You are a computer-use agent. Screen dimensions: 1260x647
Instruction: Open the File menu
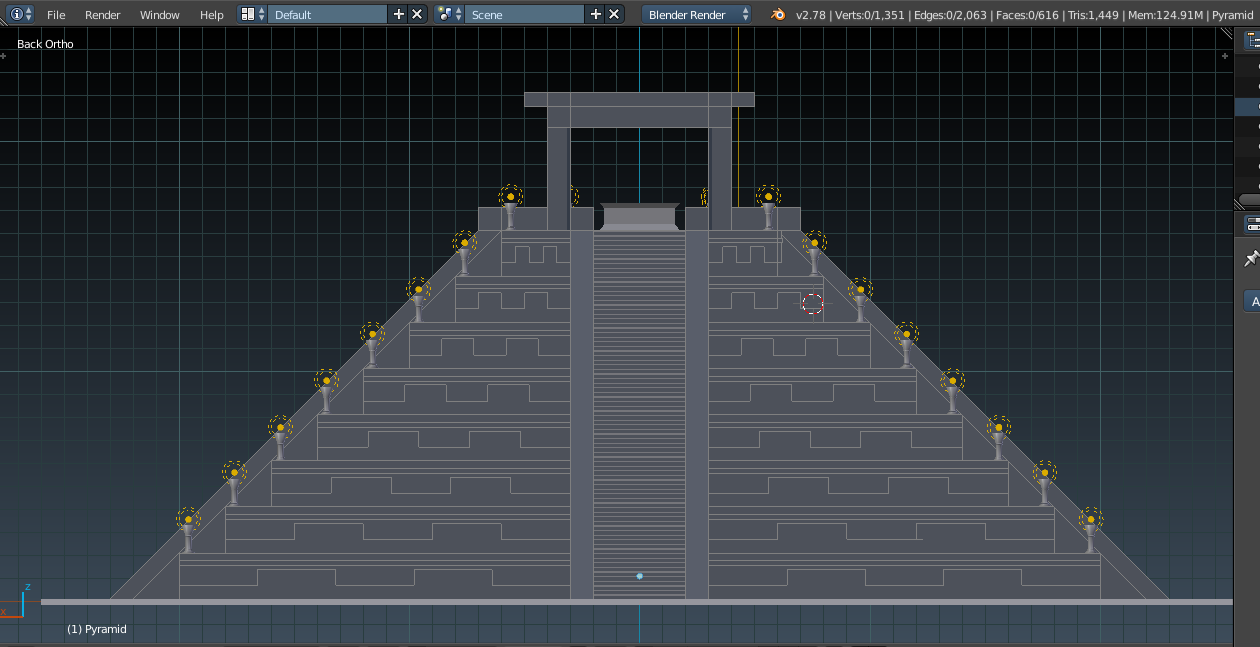pos(56,15)
